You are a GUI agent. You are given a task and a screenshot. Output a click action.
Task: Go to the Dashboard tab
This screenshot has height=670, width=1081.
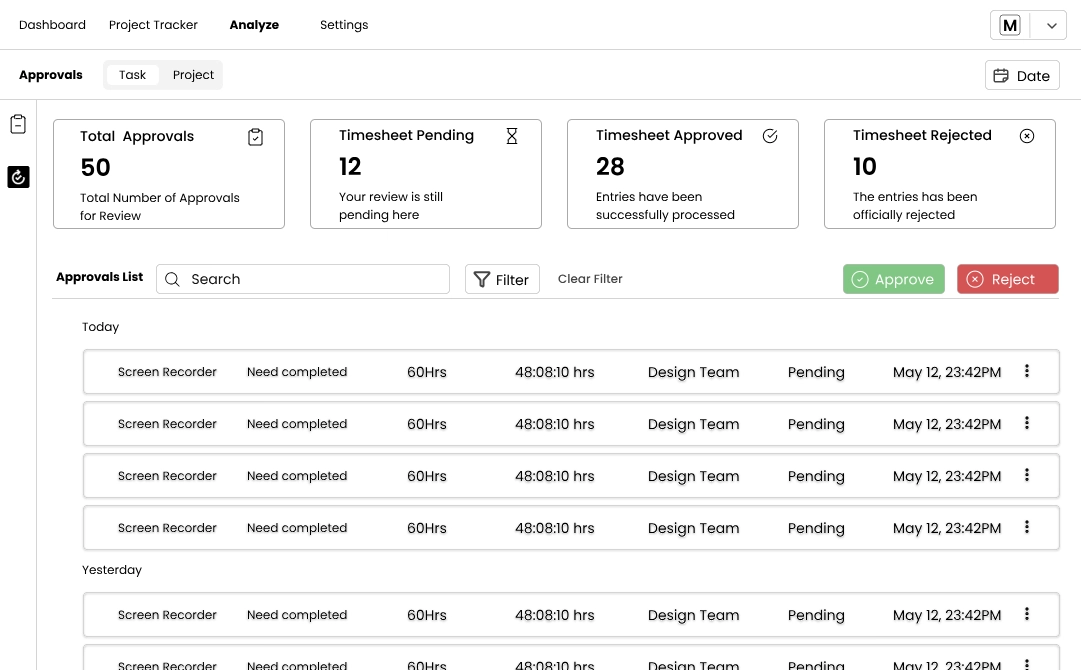click(52, 25)
